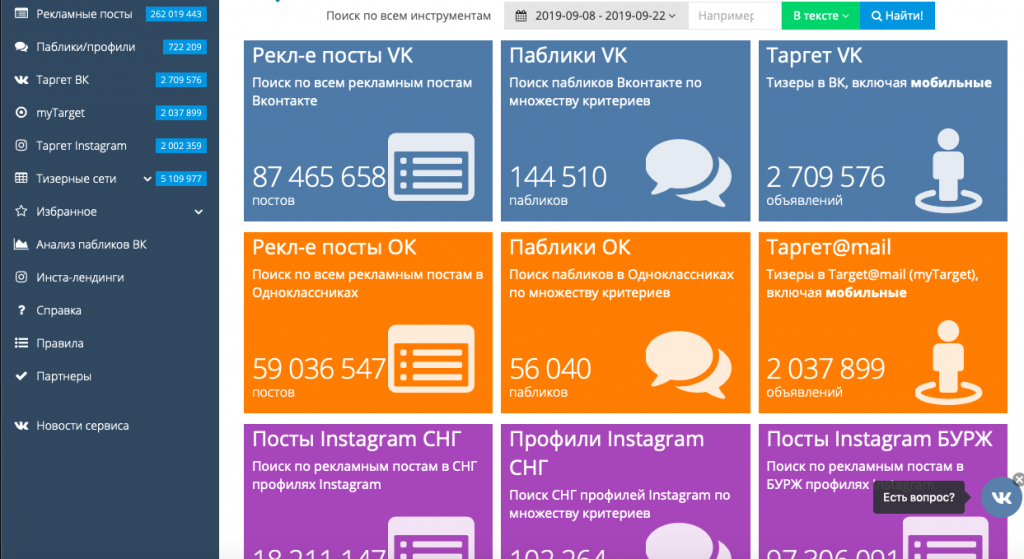Open the Посты Instagram БУРЖ tile heading
This screenshot has width=1024, height=559.
coord(879,439)
